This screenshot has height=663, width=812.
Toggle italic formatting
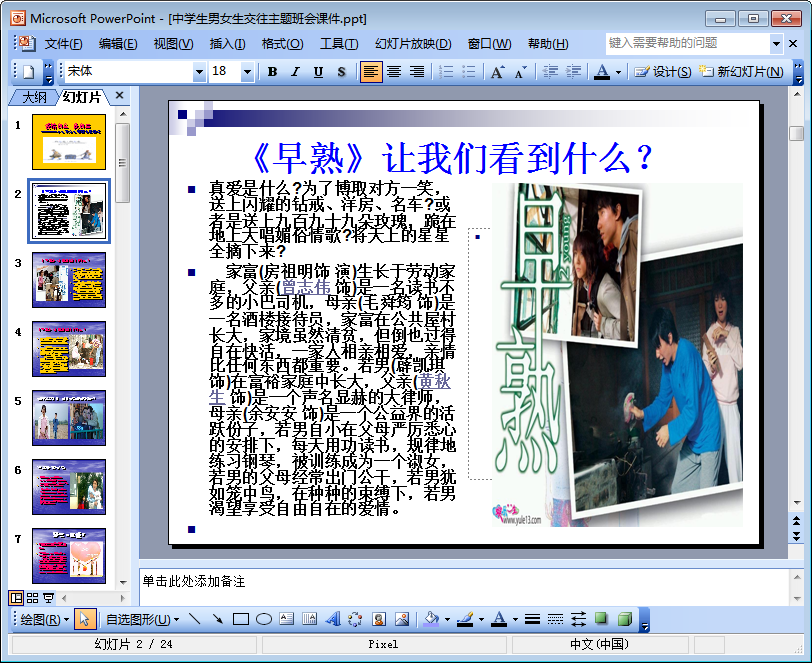pos(295,72)
